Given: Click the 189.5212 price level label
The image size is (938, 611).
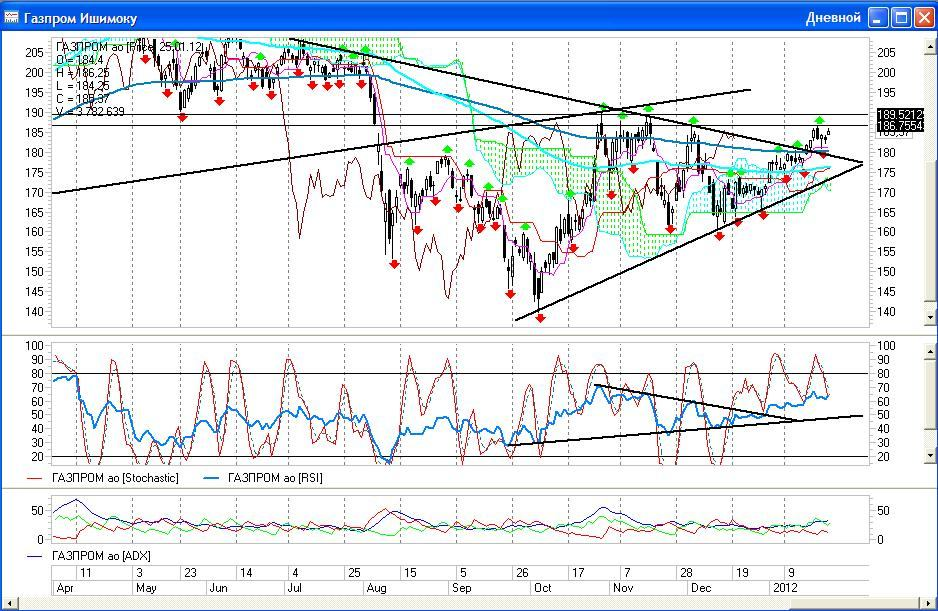Looking at the screenshot, I should [x=900, y=114].
